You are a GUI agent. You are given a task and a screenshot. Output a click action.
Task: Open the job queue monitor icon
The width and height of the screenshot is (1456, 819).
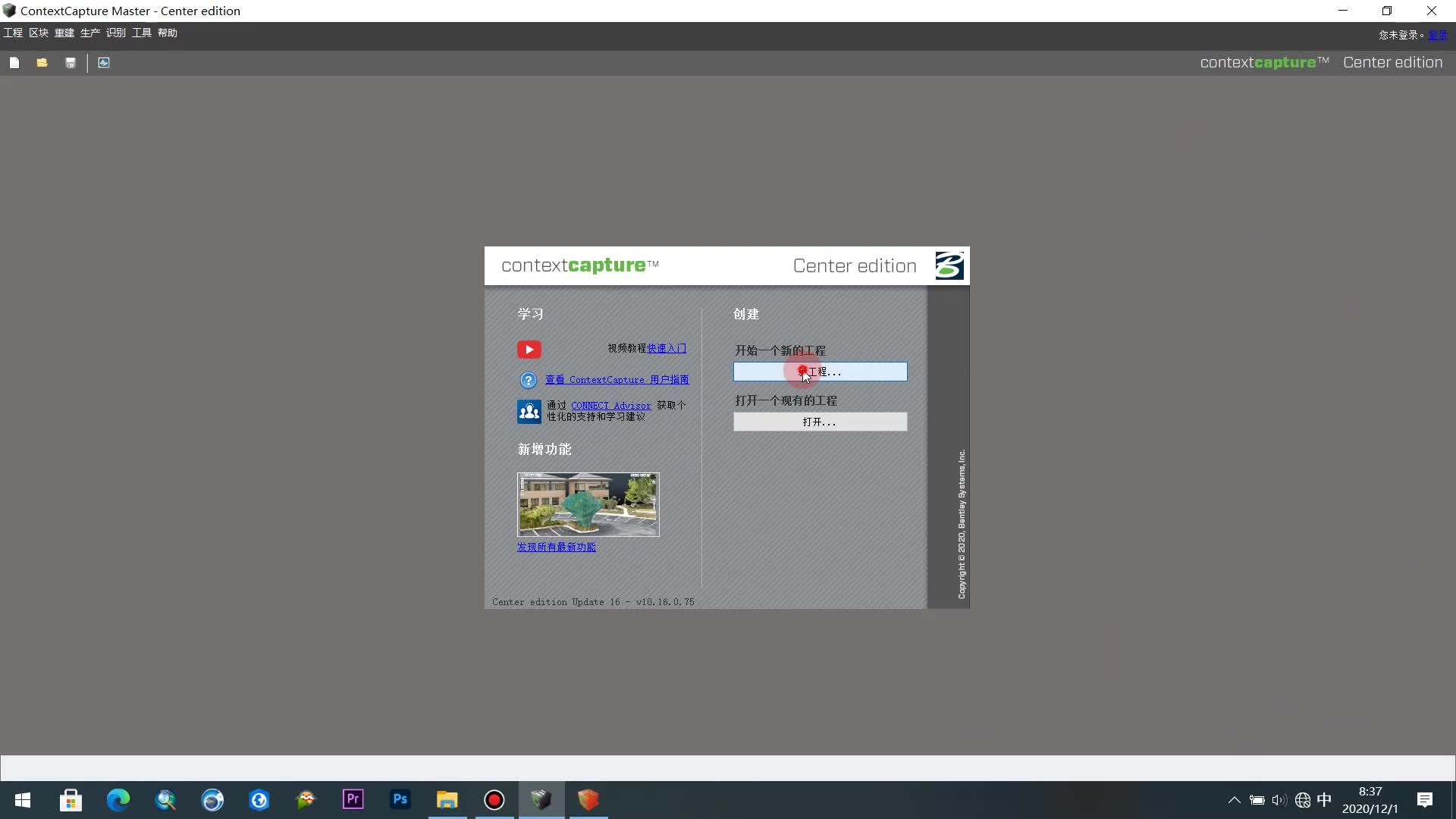104,63
